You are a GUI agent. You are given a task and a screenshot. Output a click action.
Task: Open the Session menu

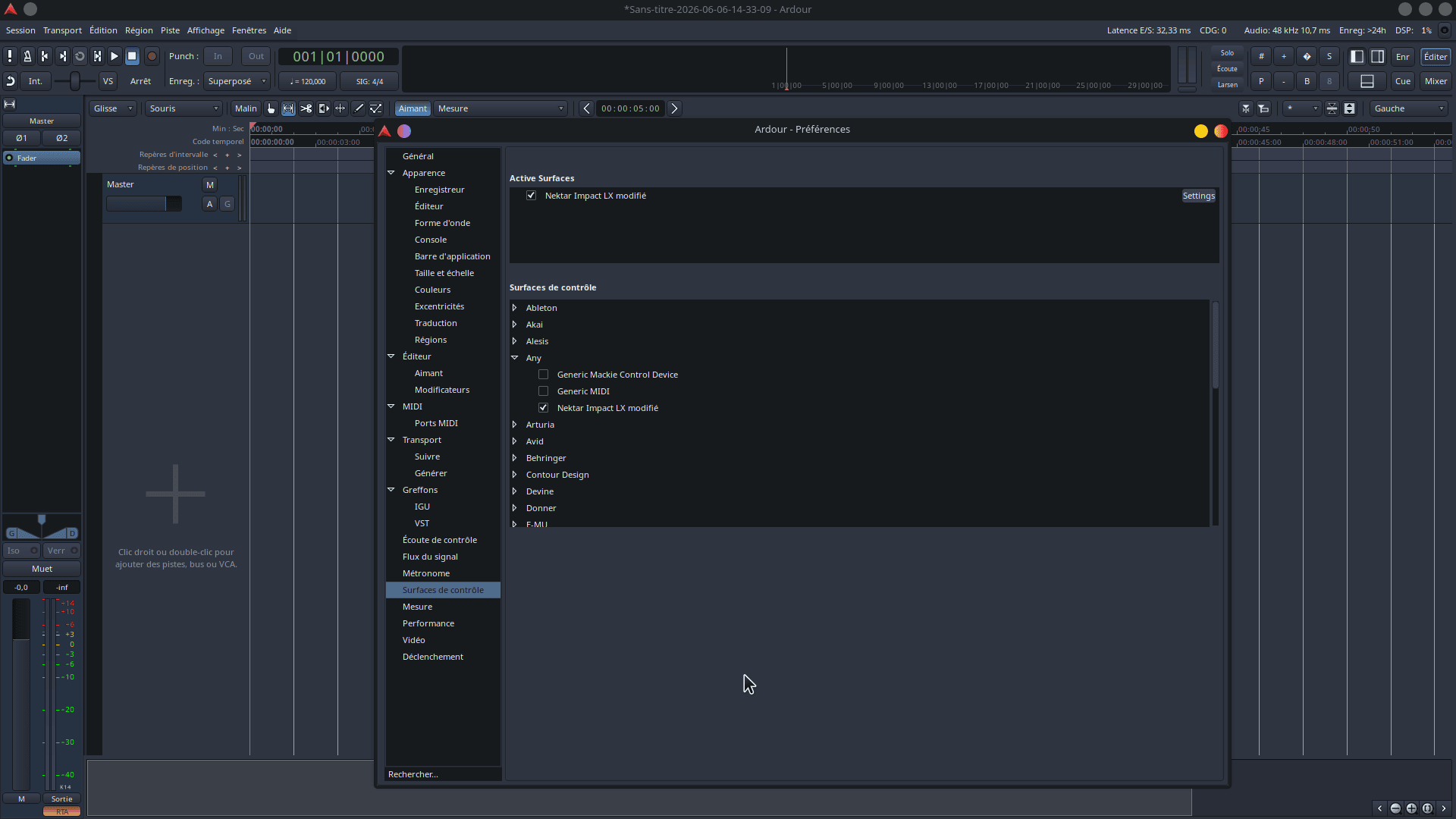click(x=20, y=30)
